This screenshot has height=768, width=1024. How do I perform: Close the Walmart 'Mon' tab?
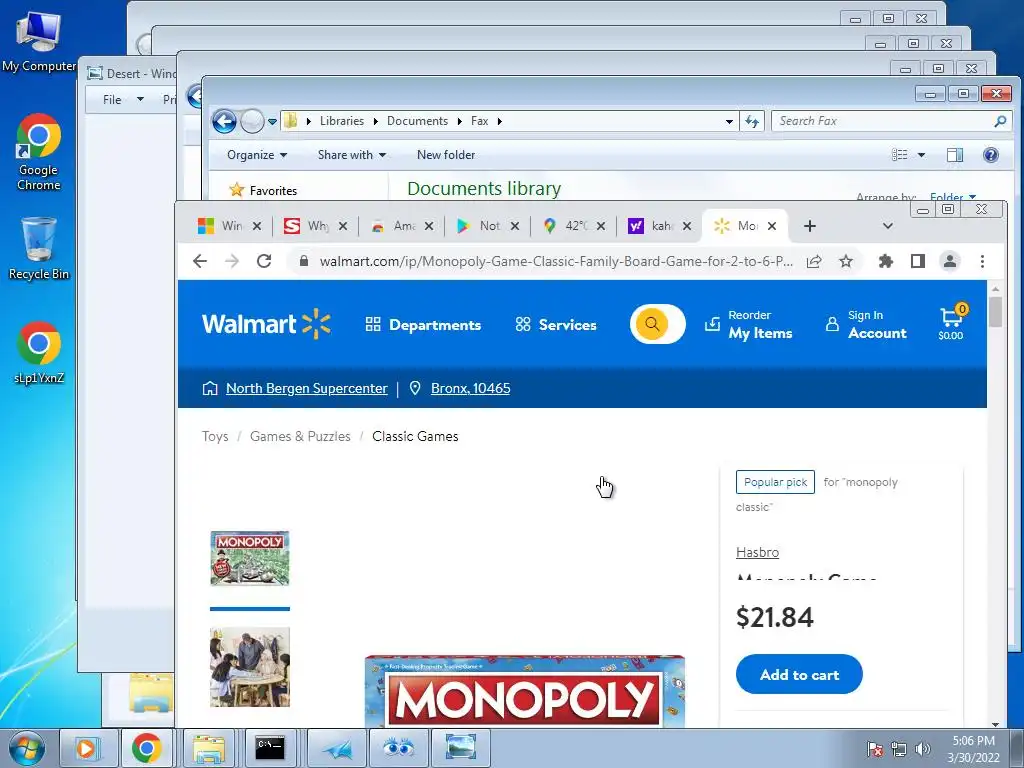pos(772,226)
